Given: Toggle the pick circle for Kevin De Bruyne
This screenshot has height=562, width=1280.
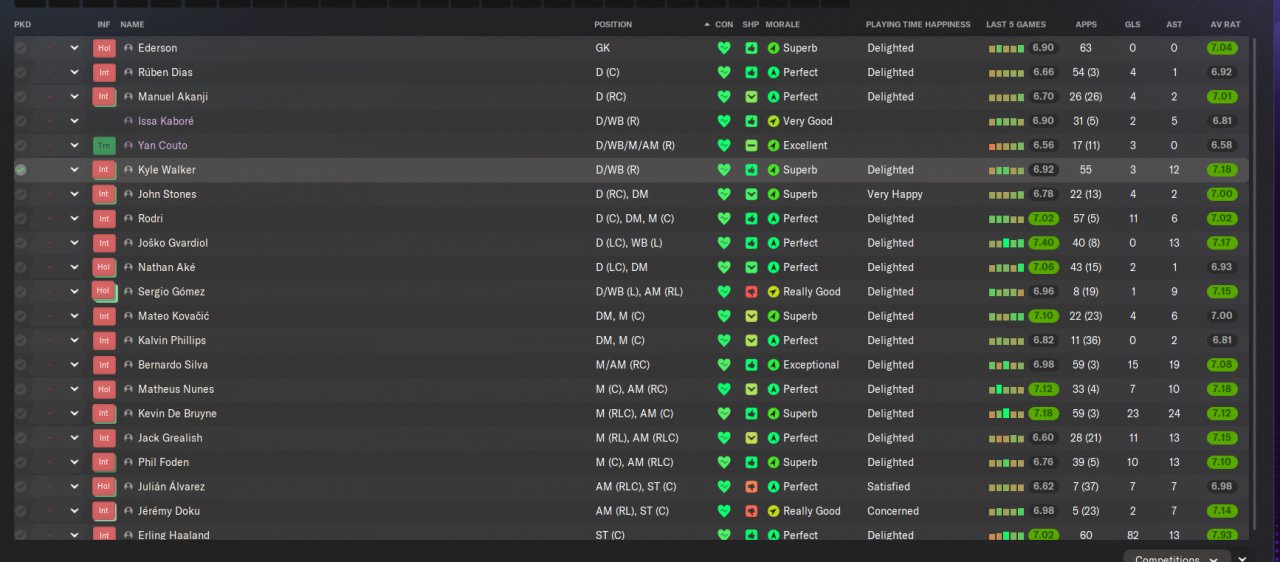Looking at the screenshot, I should pos(21,413).
